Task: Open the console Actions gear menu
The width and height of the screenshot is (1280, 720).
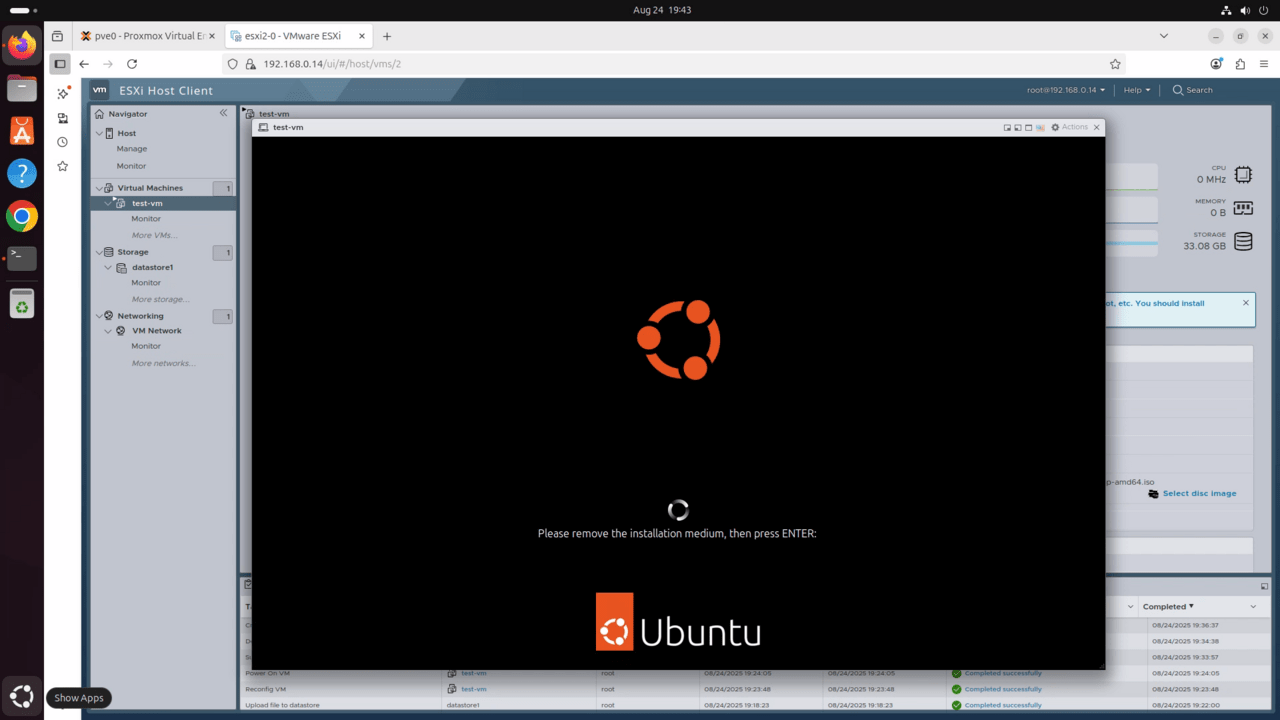Action: [x=1069, y=127]
